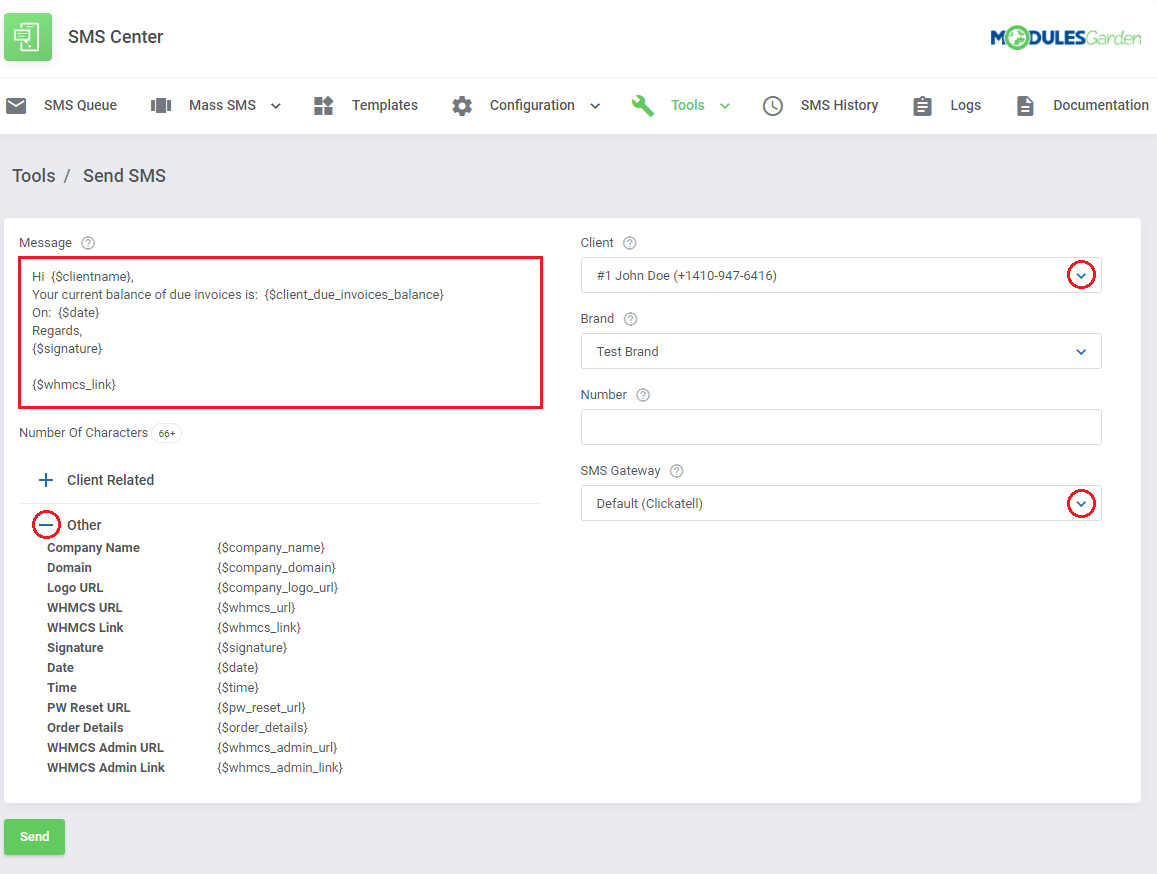Screen dimensions: 1157x874
Task: Click the Number help question mark icon
Action: 643,395
